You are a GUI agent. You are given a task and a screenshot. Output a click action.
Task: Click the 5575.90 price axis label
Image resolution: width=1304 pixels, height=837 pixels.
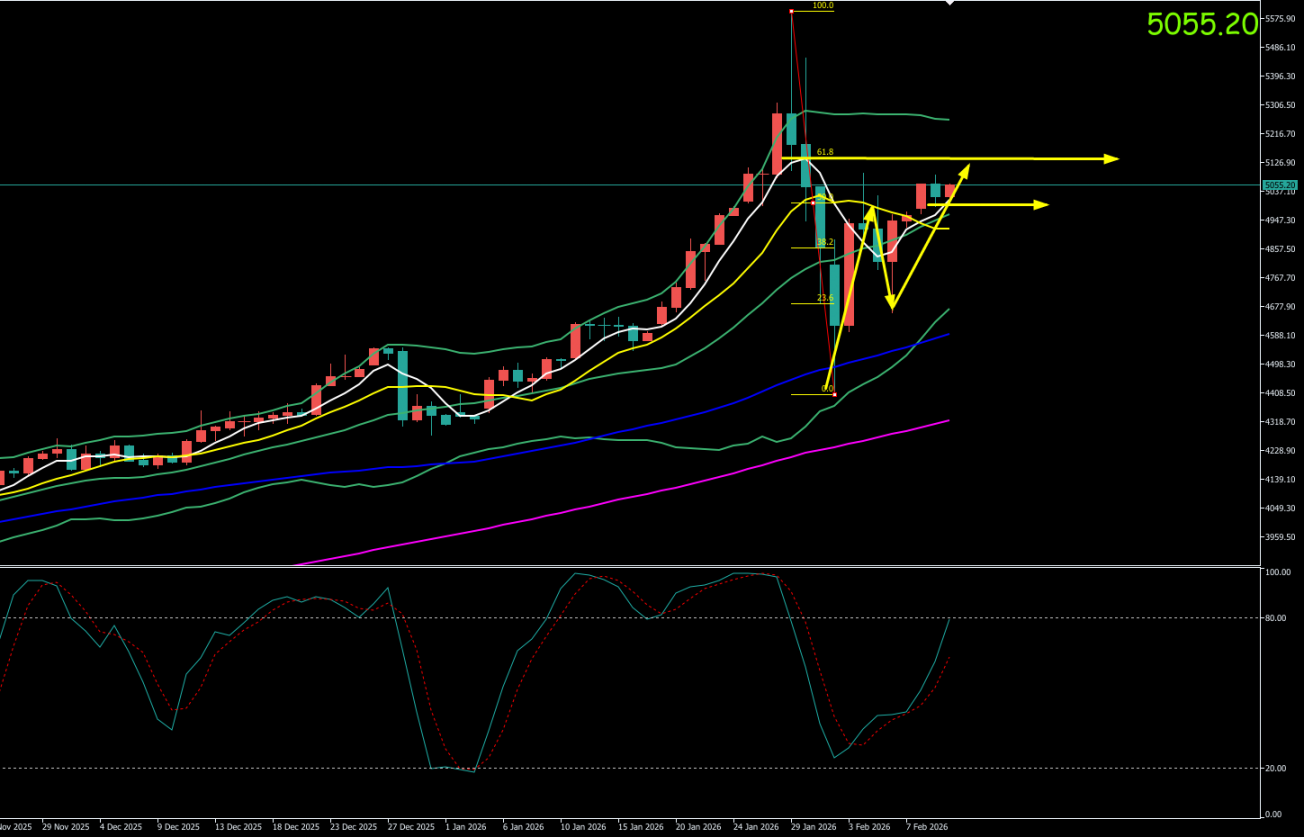point(1281,19)
